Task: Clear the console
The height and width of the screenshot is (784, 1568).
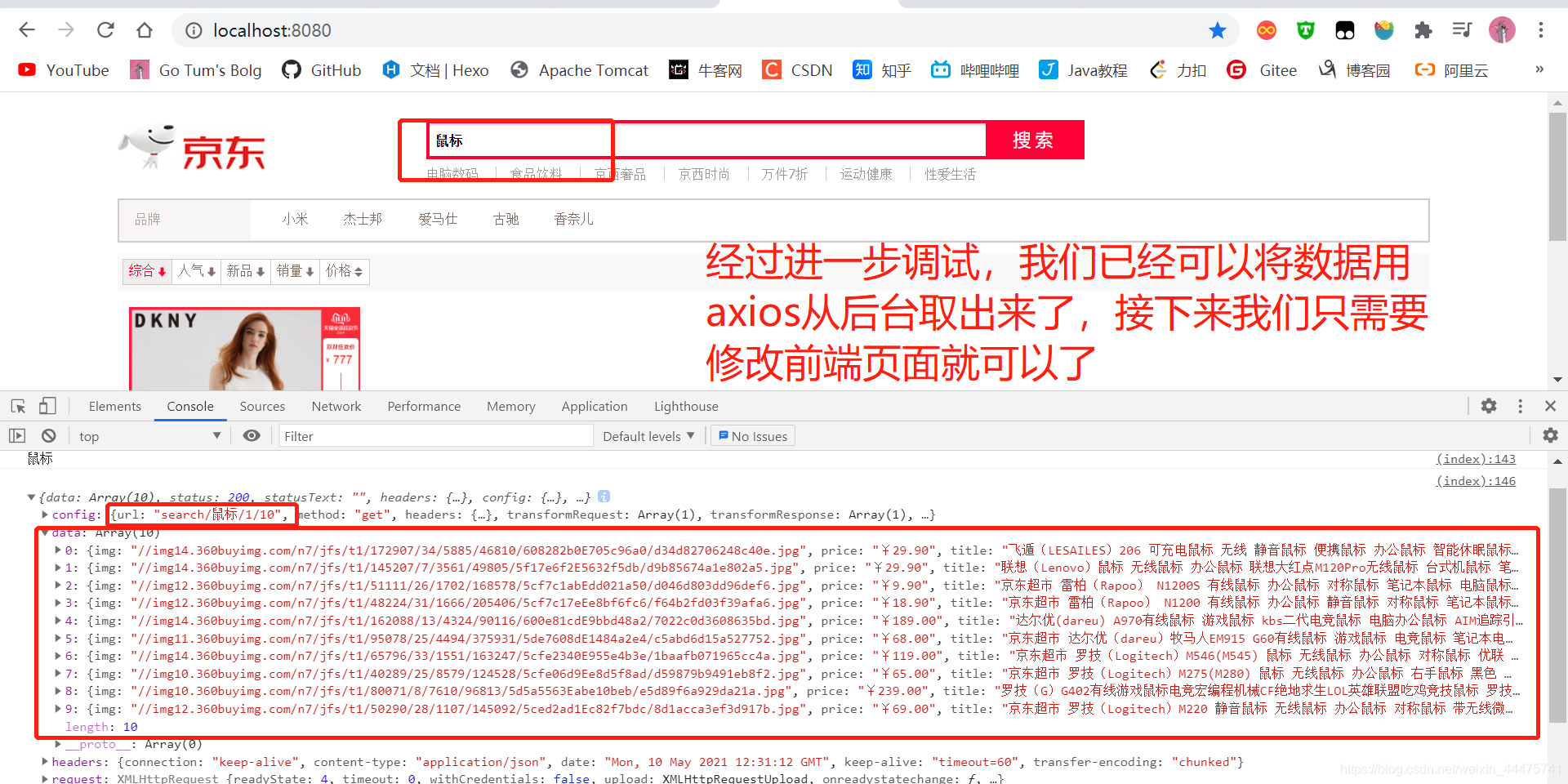Action: tap(49, 436)
